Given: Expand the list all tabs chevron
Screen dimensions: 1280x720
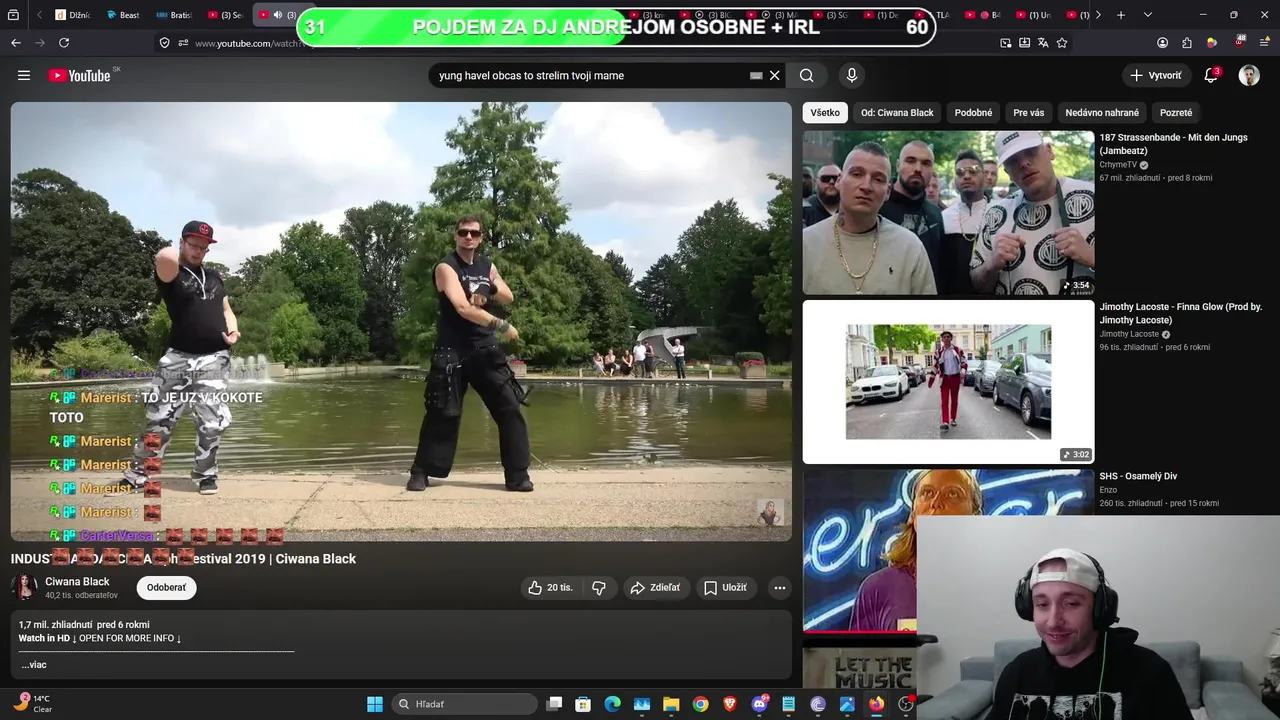Looking at the screenshot, I should pyautogui.click(x=1148, y=15).
